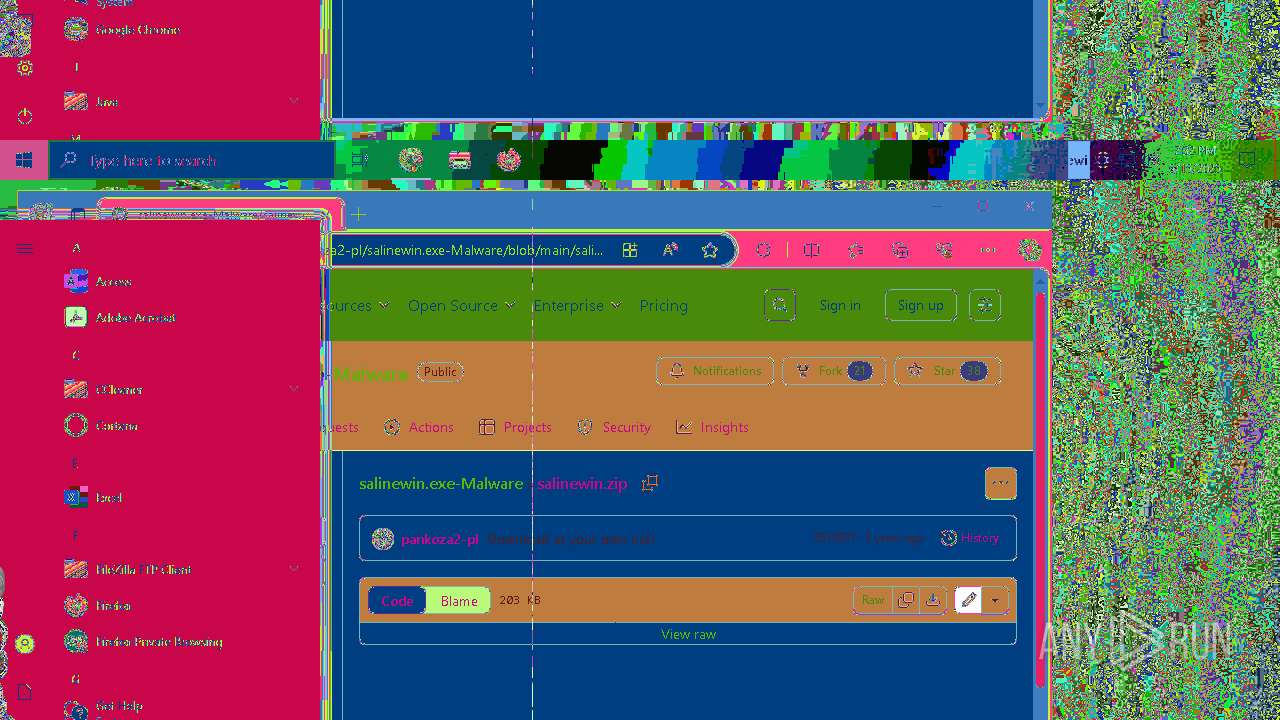
Task: Expand the Open Source menu
Action: (x=461, y=306)
